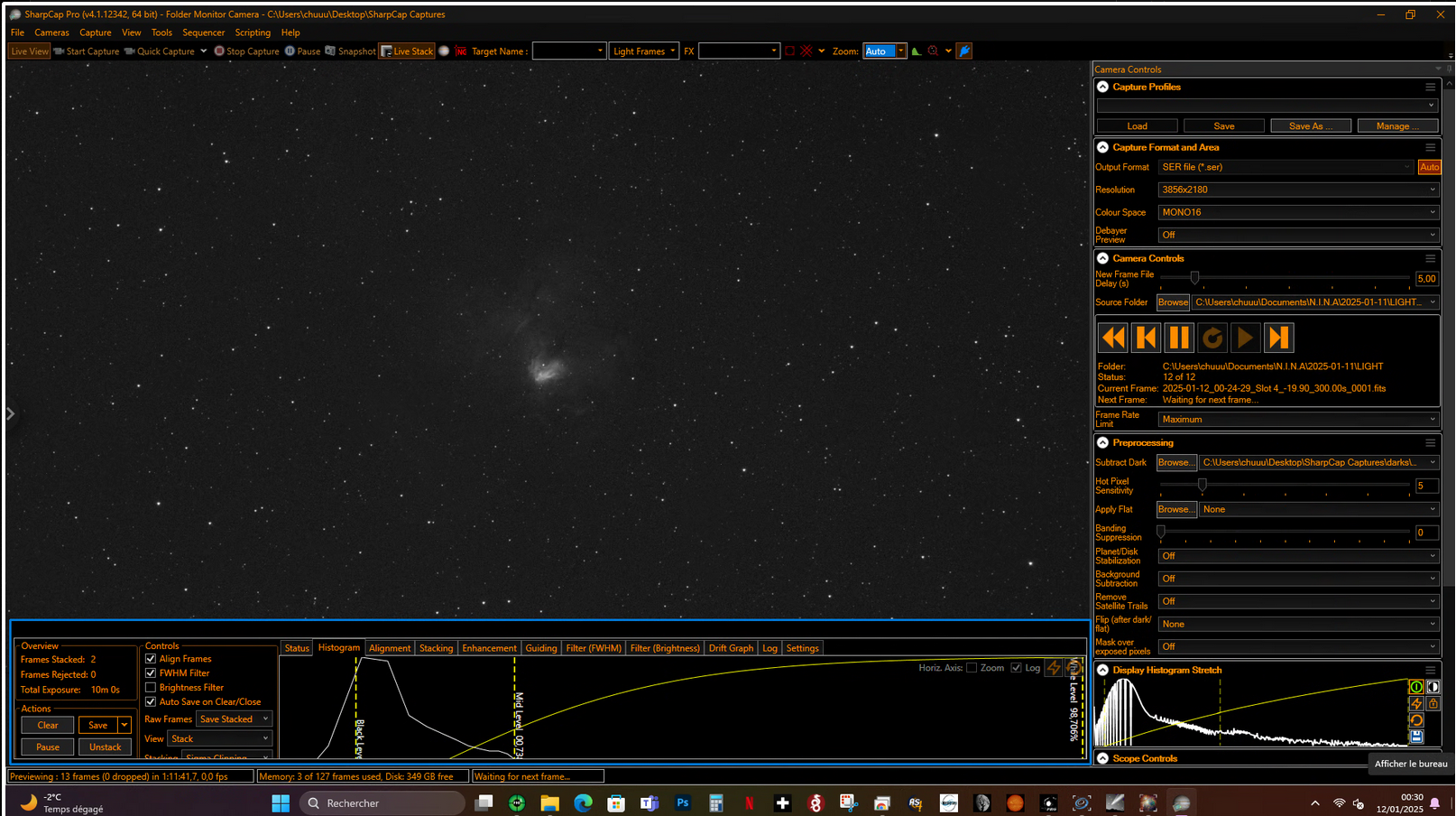Click the Stop Capture button
This screenshot has height=816, width=1456.
coord(246,51)
